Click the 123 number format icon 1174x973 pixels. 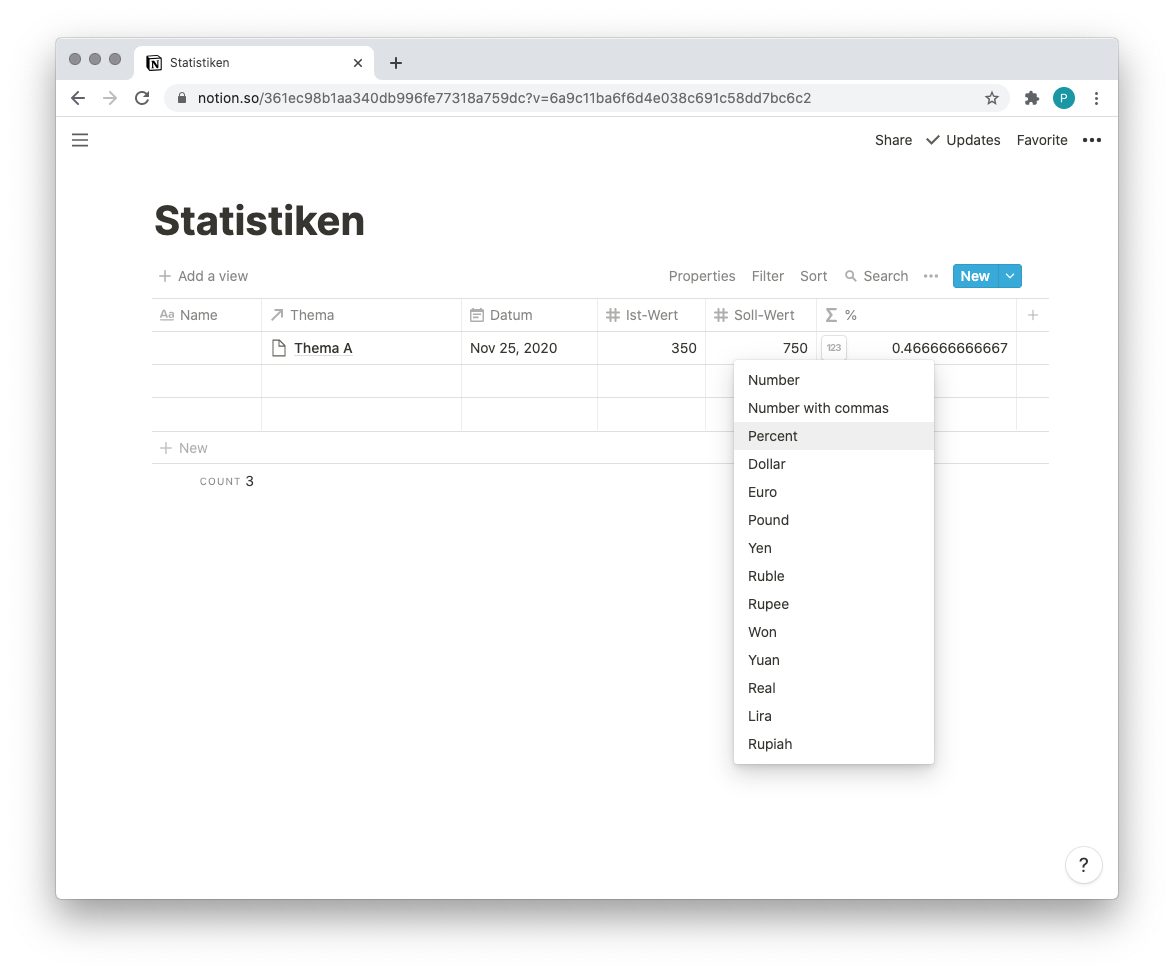(834, 348)
